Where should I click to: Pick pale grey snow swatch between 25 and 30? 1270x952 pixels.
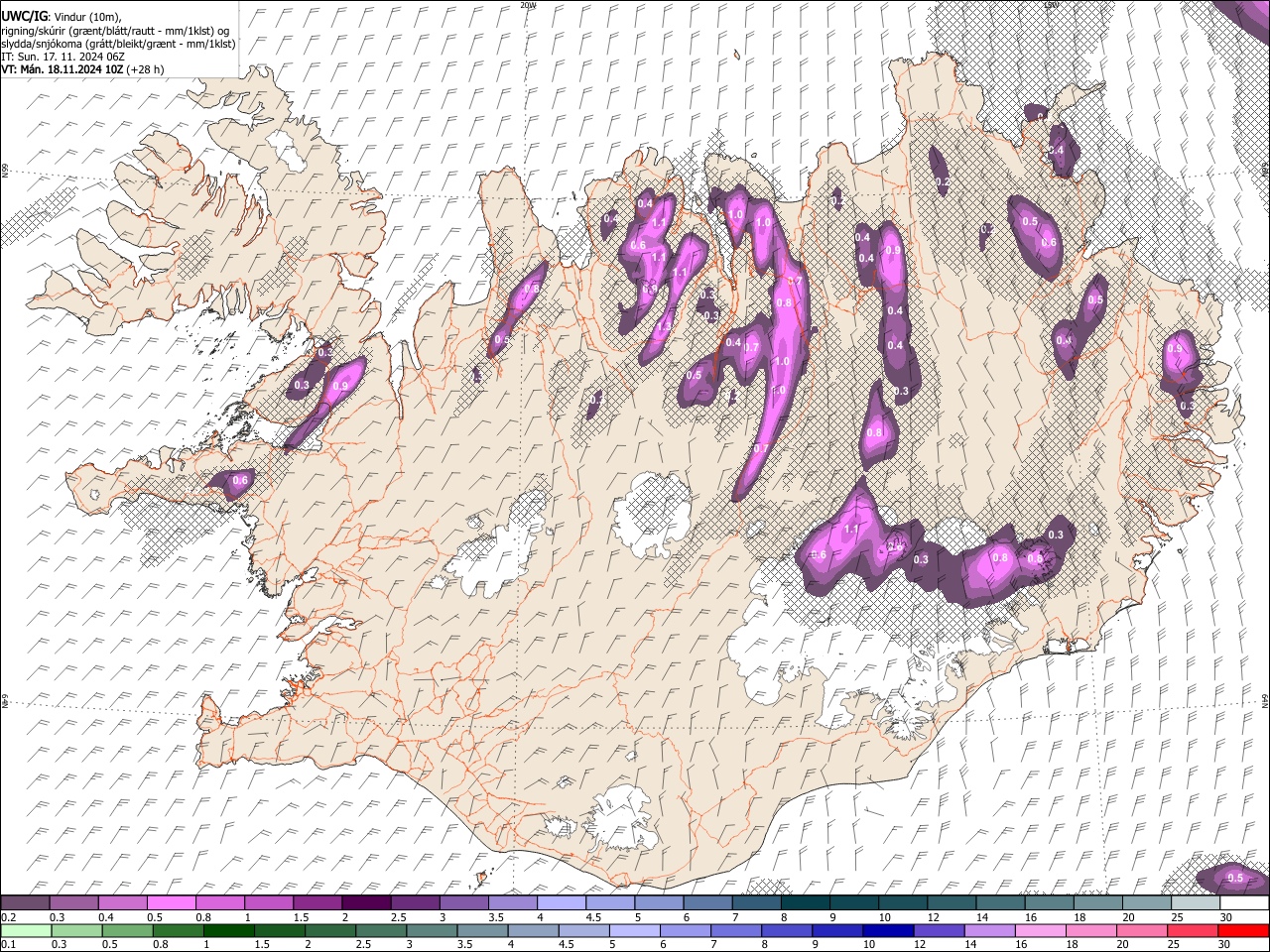[x=1197, y=902]
